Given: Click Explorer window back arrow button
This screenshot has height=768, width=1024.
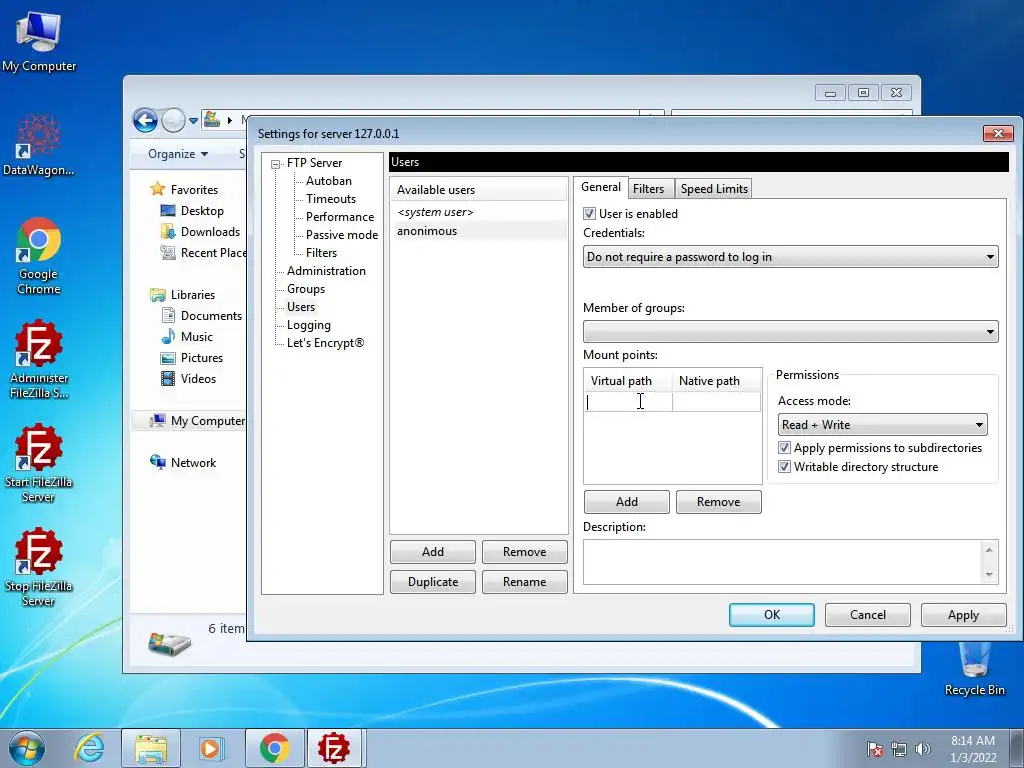Looking at the screenshot, I should pyautogui.click(x=145, y=120).
